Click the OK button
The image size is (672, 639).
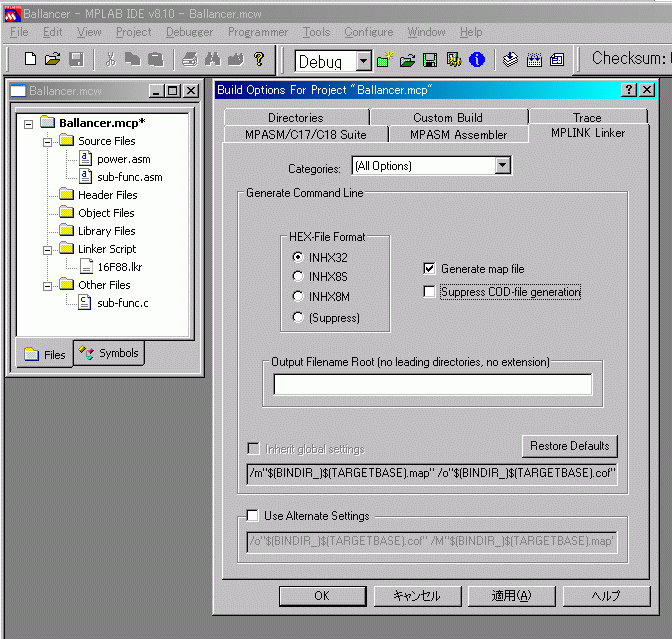pyautogui.click(x=323, y=596)
